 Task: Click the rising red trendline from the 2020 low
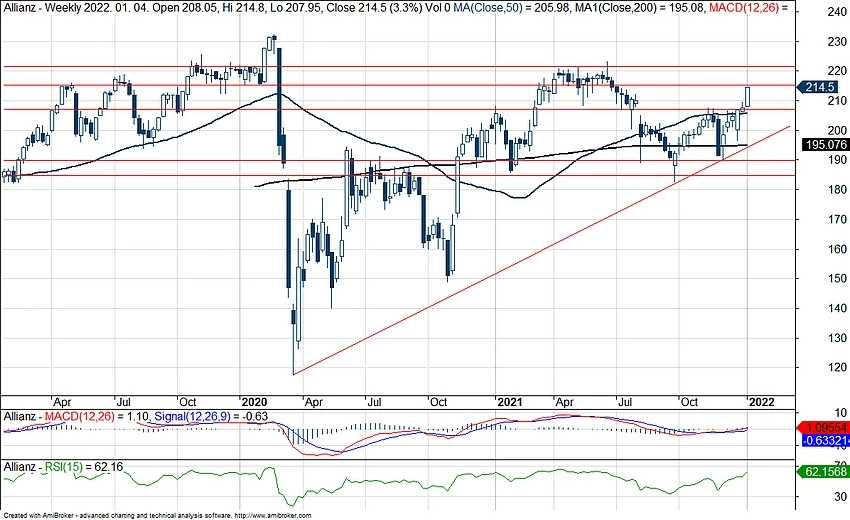tap(542, 250)
